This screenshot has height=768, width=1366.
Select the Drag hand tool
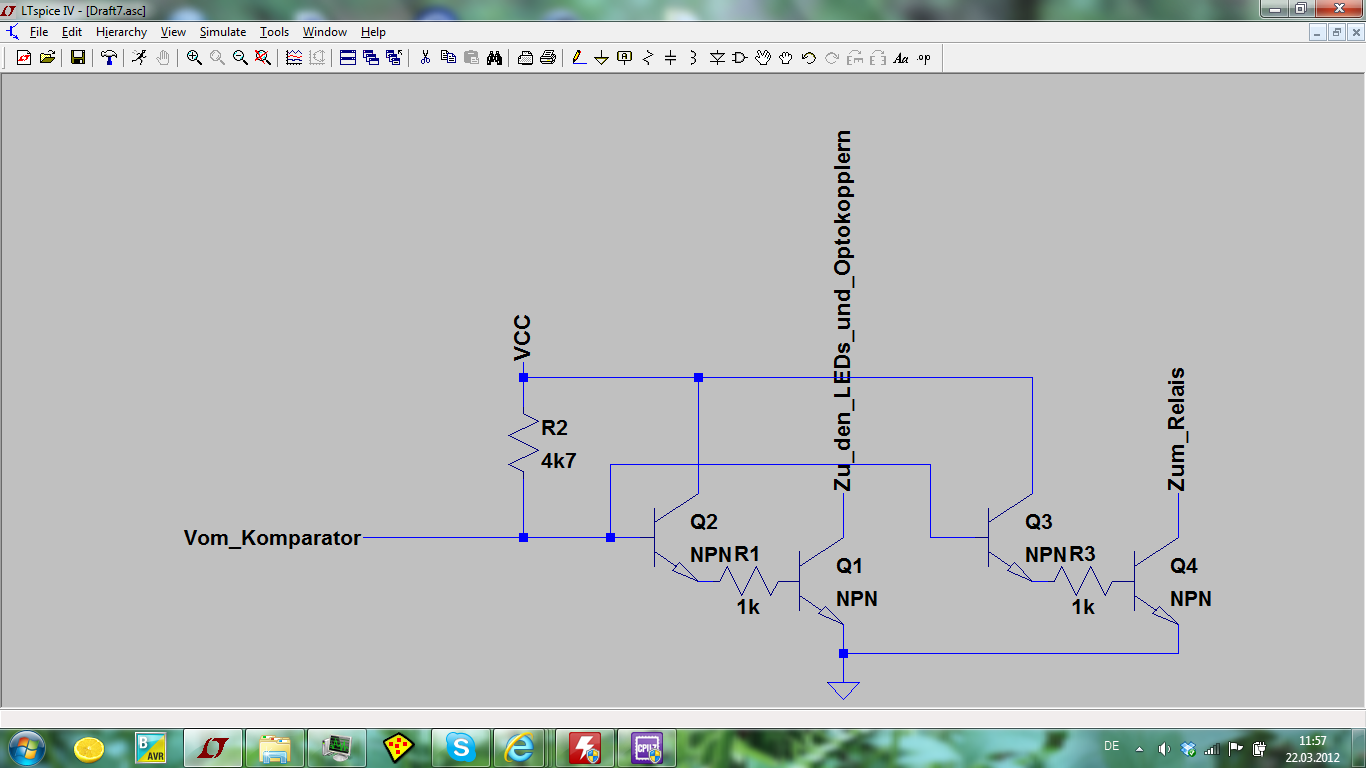(x=786, y=58)
